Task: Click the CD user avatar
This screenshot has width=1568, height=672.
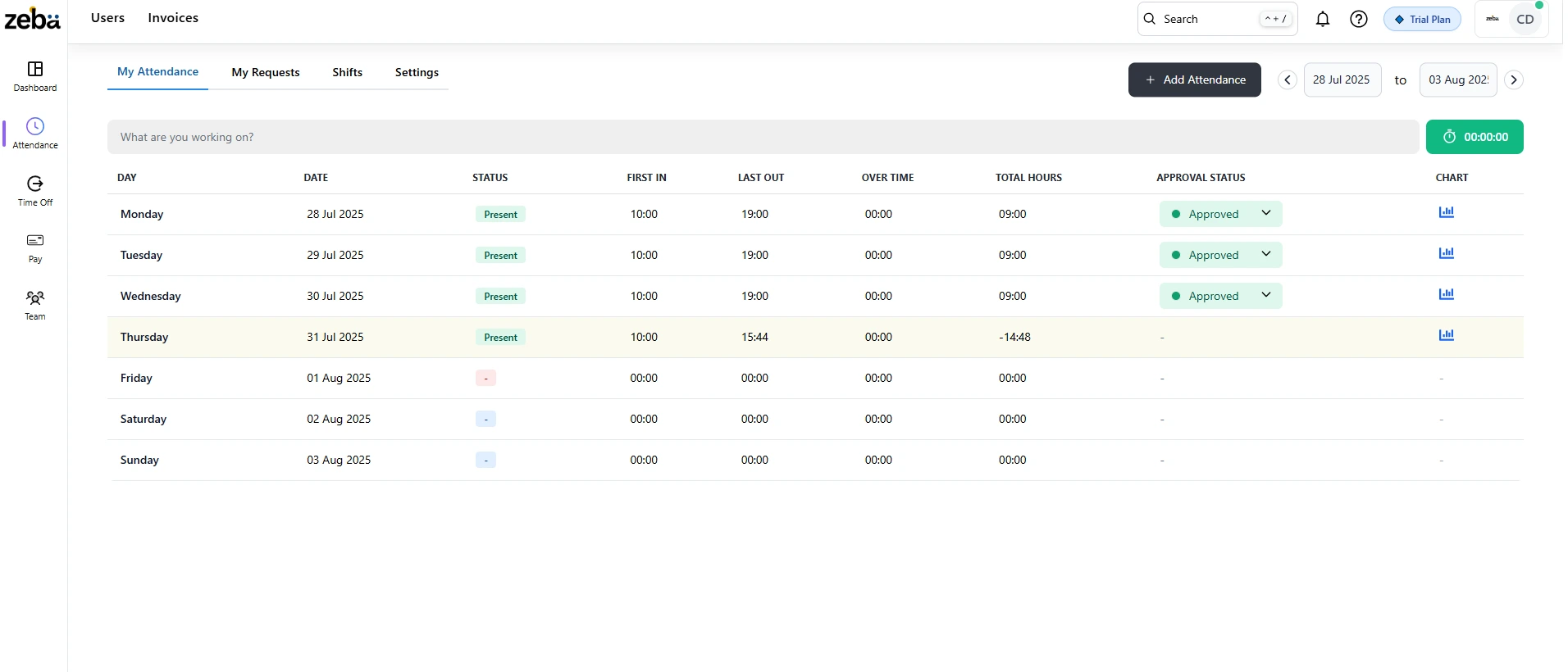Action: [1525, 19]
